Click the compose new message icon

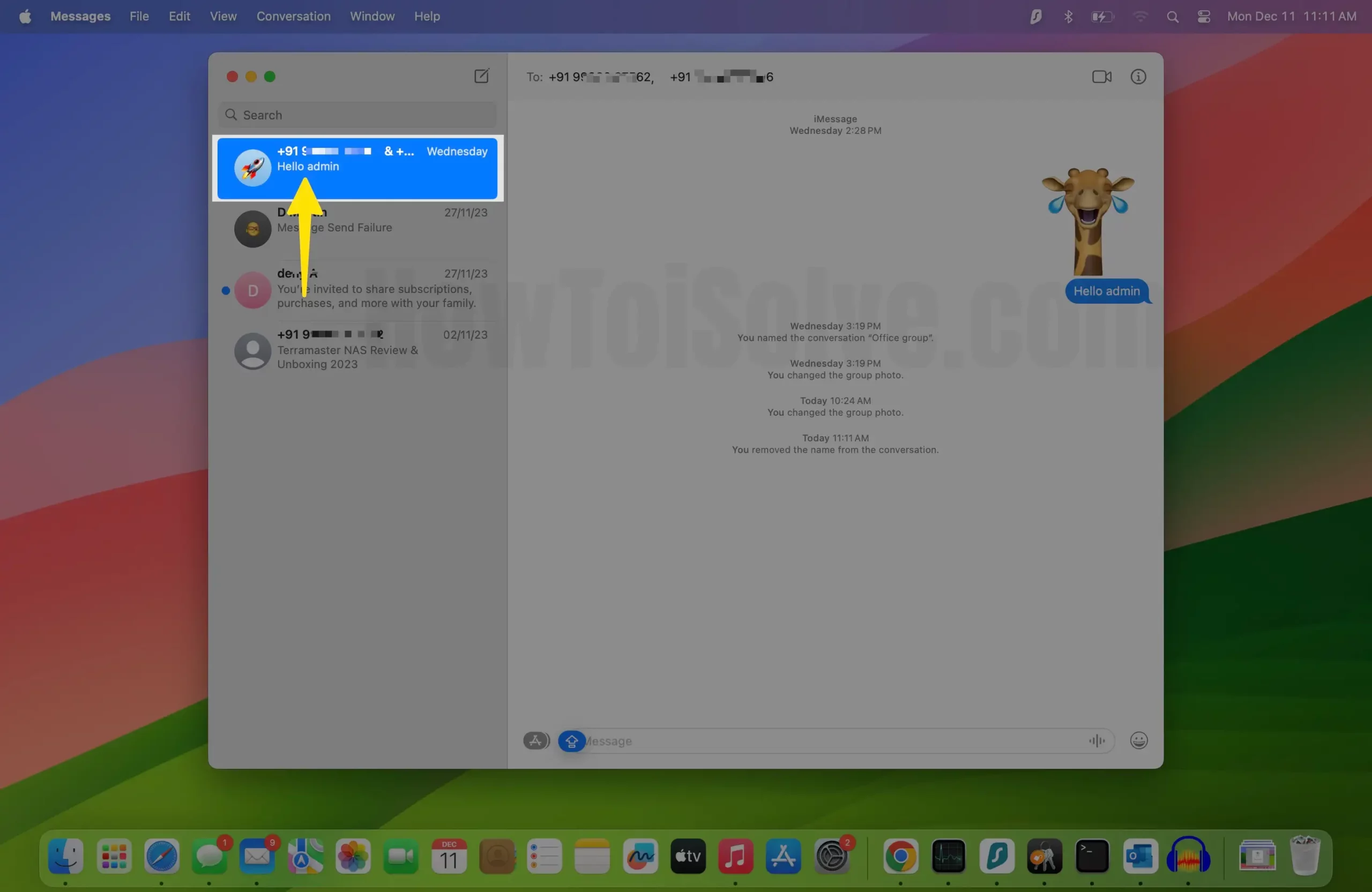481,76
